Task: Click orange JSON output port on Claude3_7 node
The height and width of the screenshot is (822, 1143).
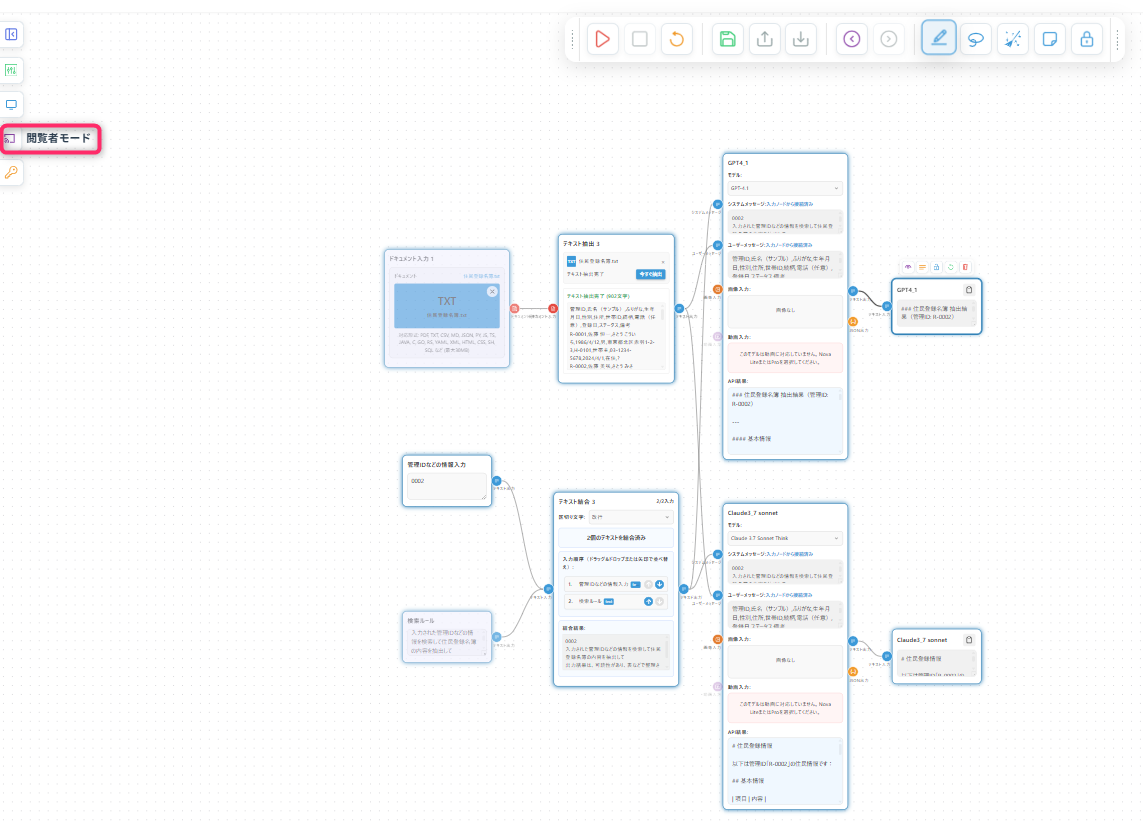Action: (853, 672)
